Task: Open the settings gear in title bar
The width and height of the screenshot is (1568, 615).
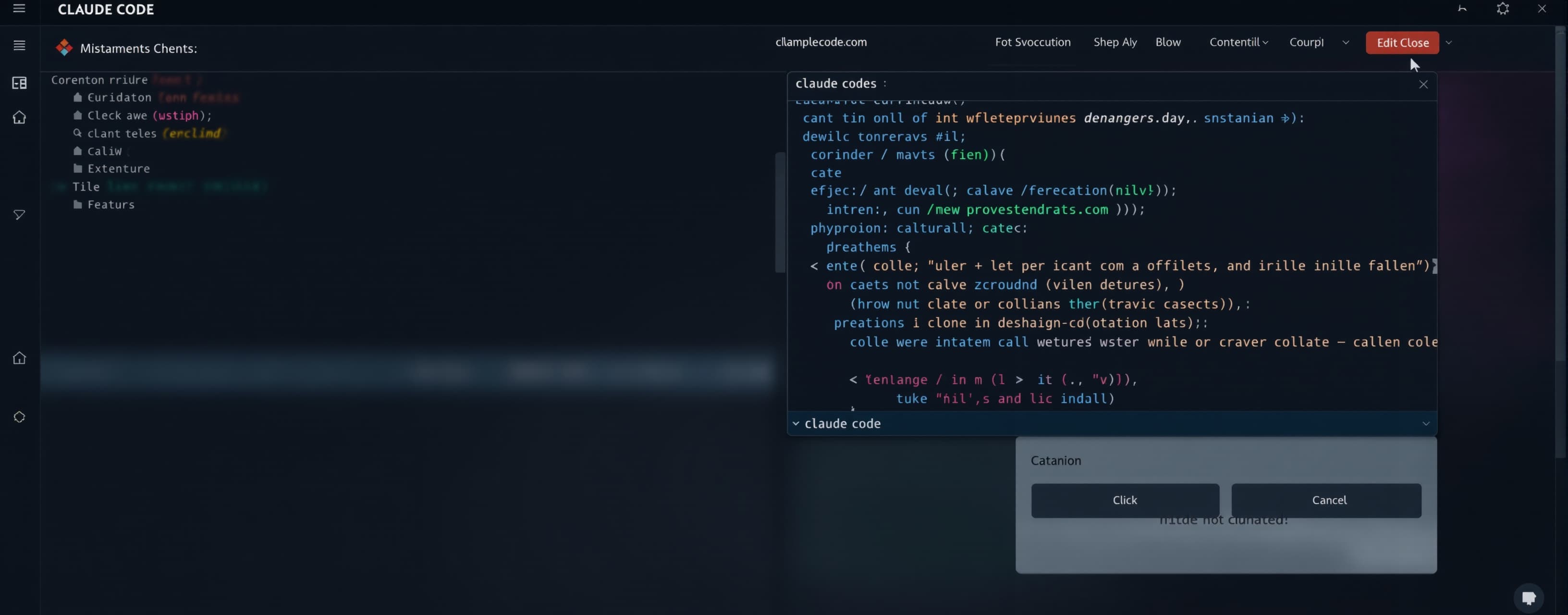Action: pyautogui.click(x=1503, y=9)
